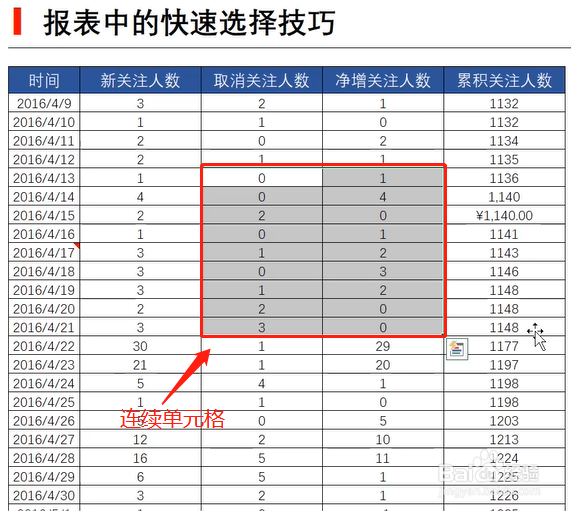The width and height of the screenshot is (571, 511).
Task: Select net increase cell with value 20
Action: (383, 365)
